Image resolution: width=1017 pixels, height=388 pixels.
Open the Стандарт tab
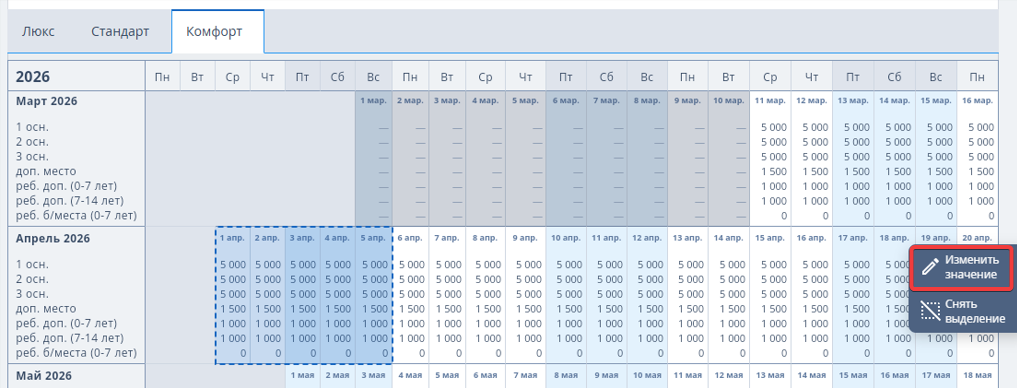point(120,31)
